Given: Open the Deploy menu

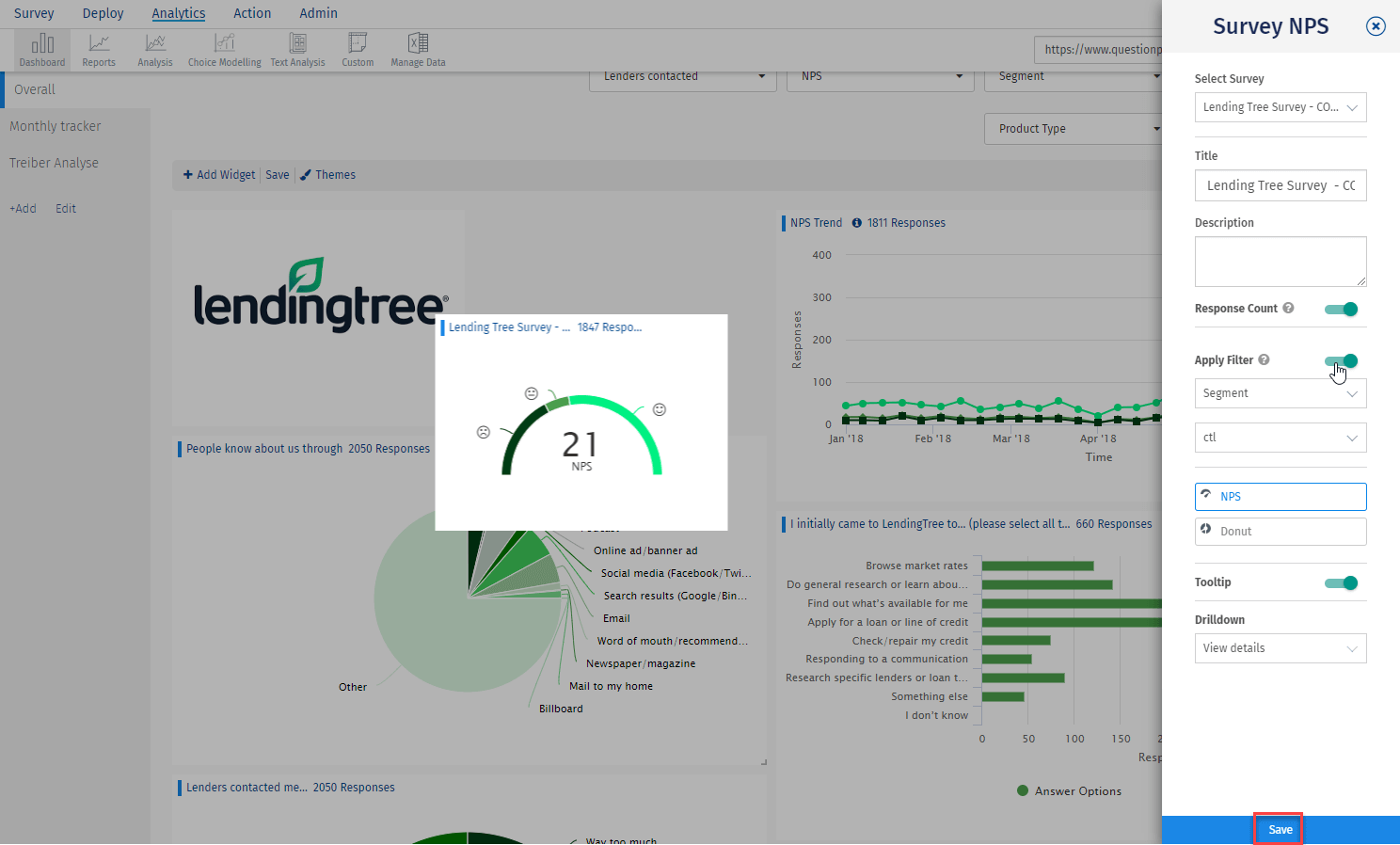Looking at the screenshot, I should click(103, 13).
